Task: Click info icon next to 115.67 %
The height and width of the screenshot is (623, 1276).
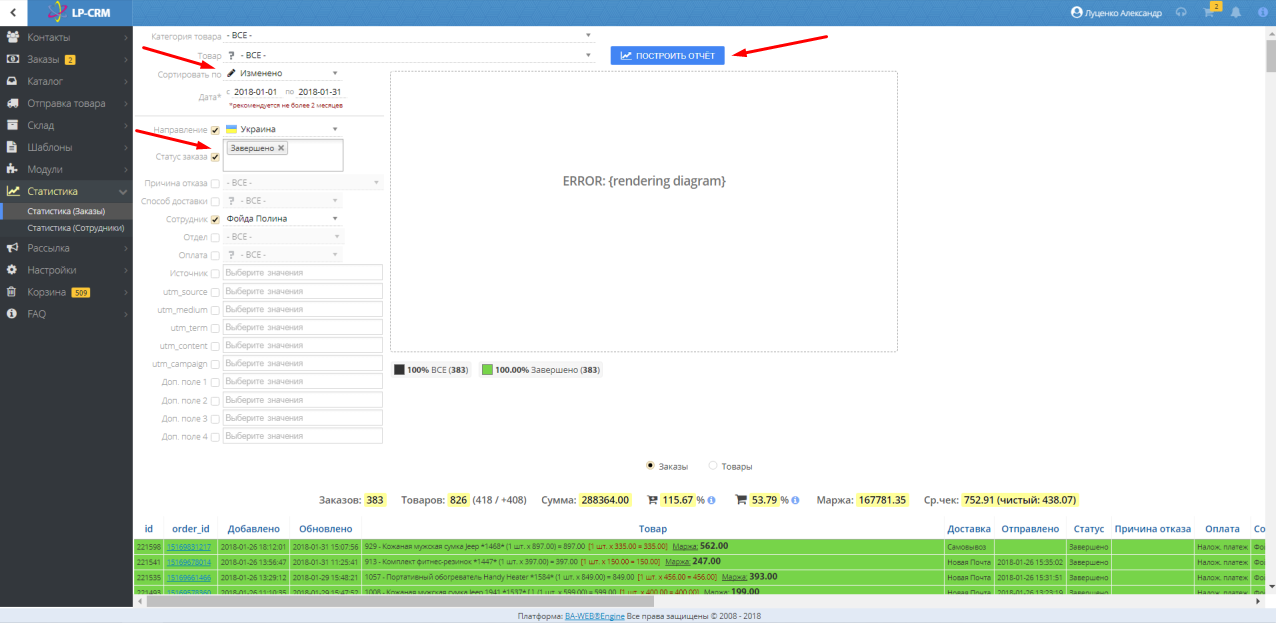Action: (711, 500)
